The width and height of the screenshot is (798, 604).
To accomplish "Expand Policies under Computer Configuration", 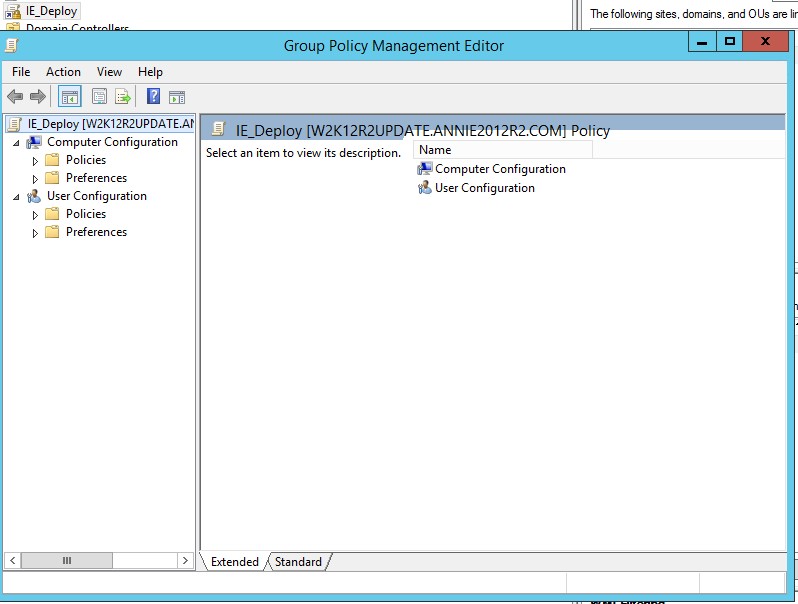I will 35,161.
